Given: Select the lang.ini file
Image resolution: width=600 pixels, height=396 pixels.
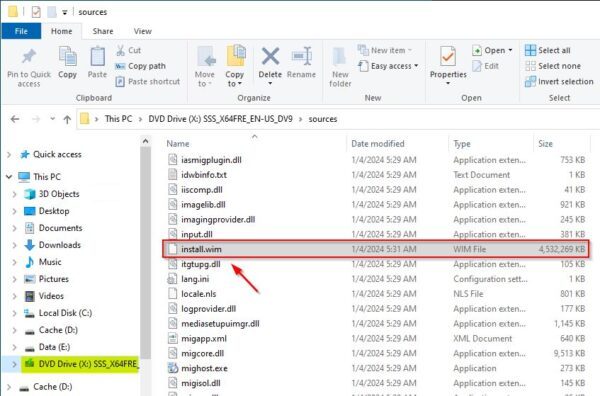Looking at the screenshot, I should 195,279.
